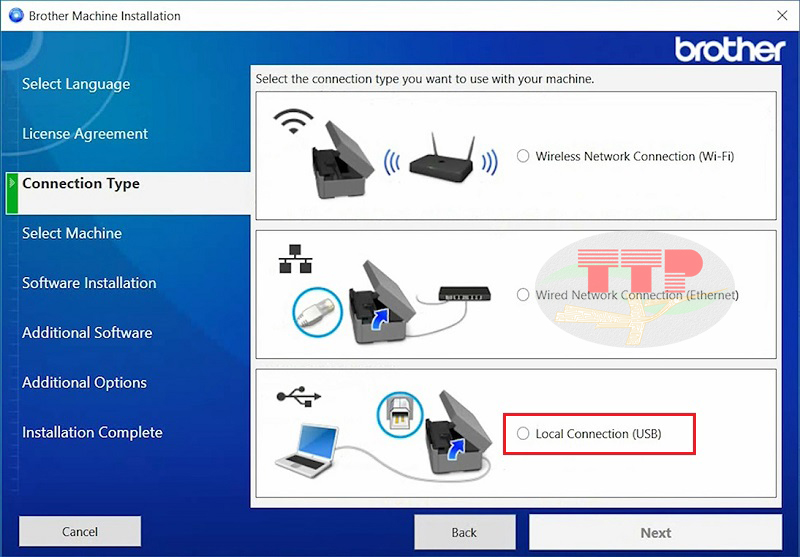The image size is (800, 557).
Task: Click the printer image in Ethernet section
Action: 382,302
